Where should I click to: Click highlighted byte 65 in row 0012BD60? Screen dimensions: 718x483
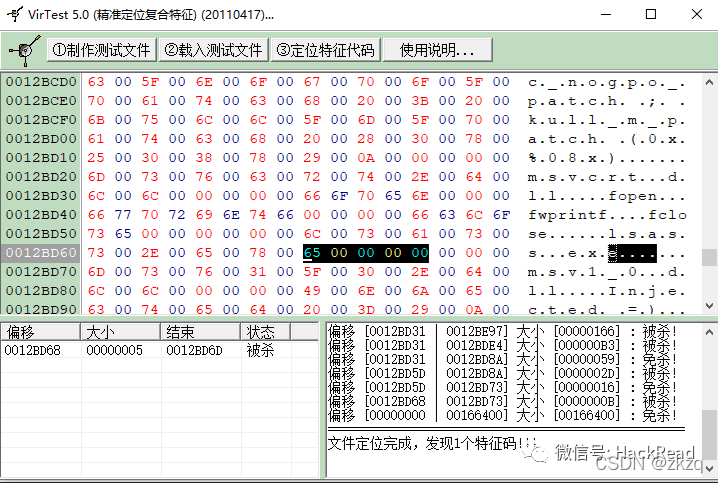click(x=312, y=253)
